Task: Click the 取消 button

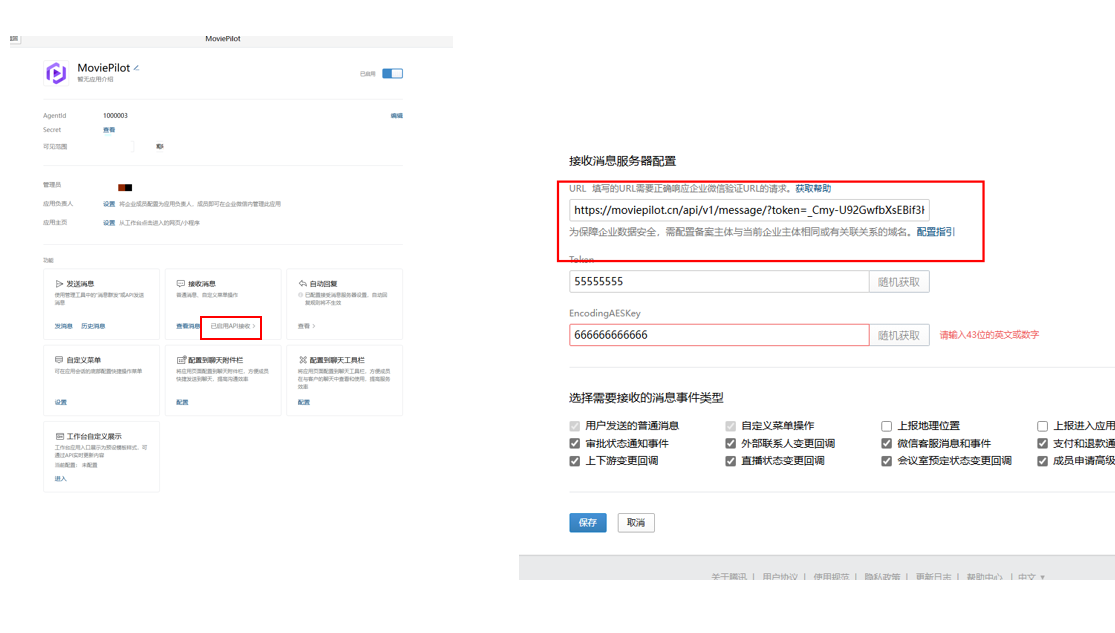Action: coord(636,523)
